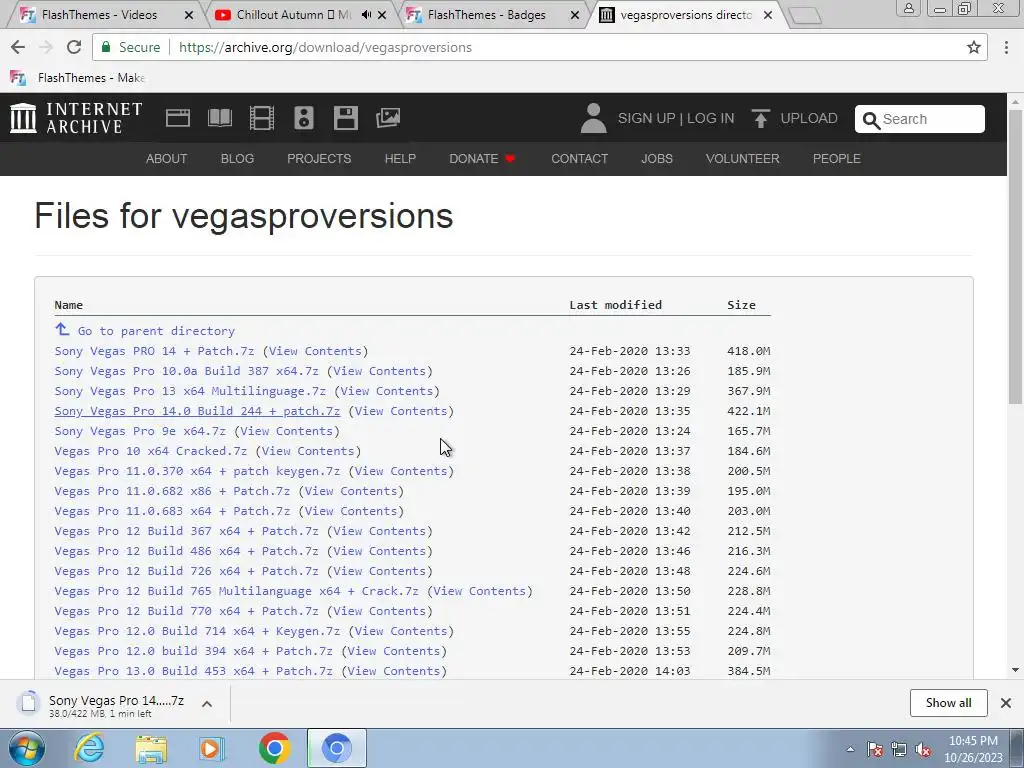Screen dimensions: 1024x768
Task: View Contents of Vegas Pro 13.0 Build 453
Action: [394, 671]
